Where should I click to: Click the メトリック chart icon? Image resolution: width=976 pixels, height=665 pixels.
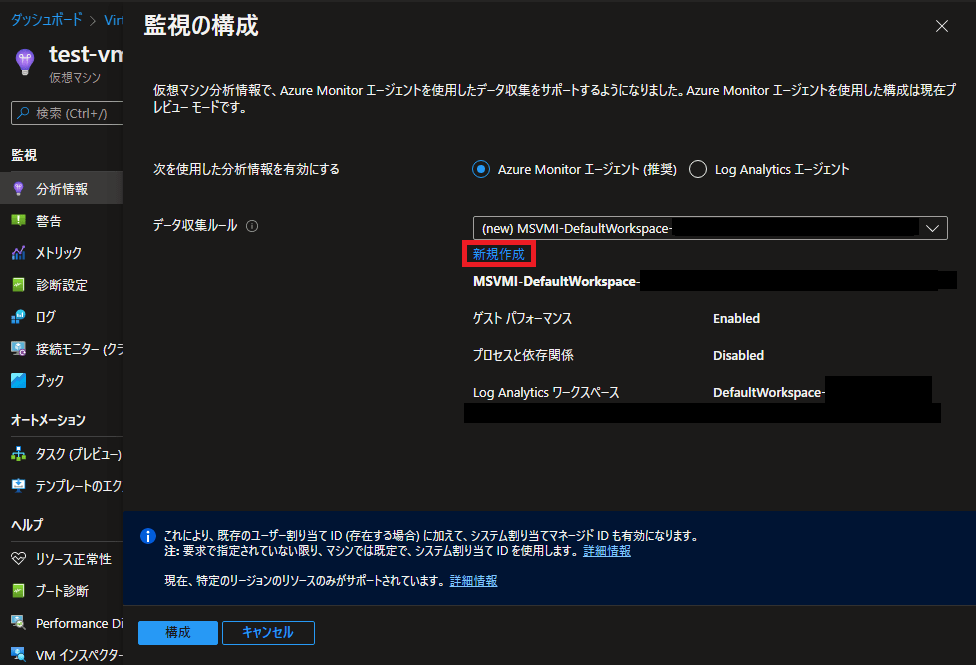point(19,253)
